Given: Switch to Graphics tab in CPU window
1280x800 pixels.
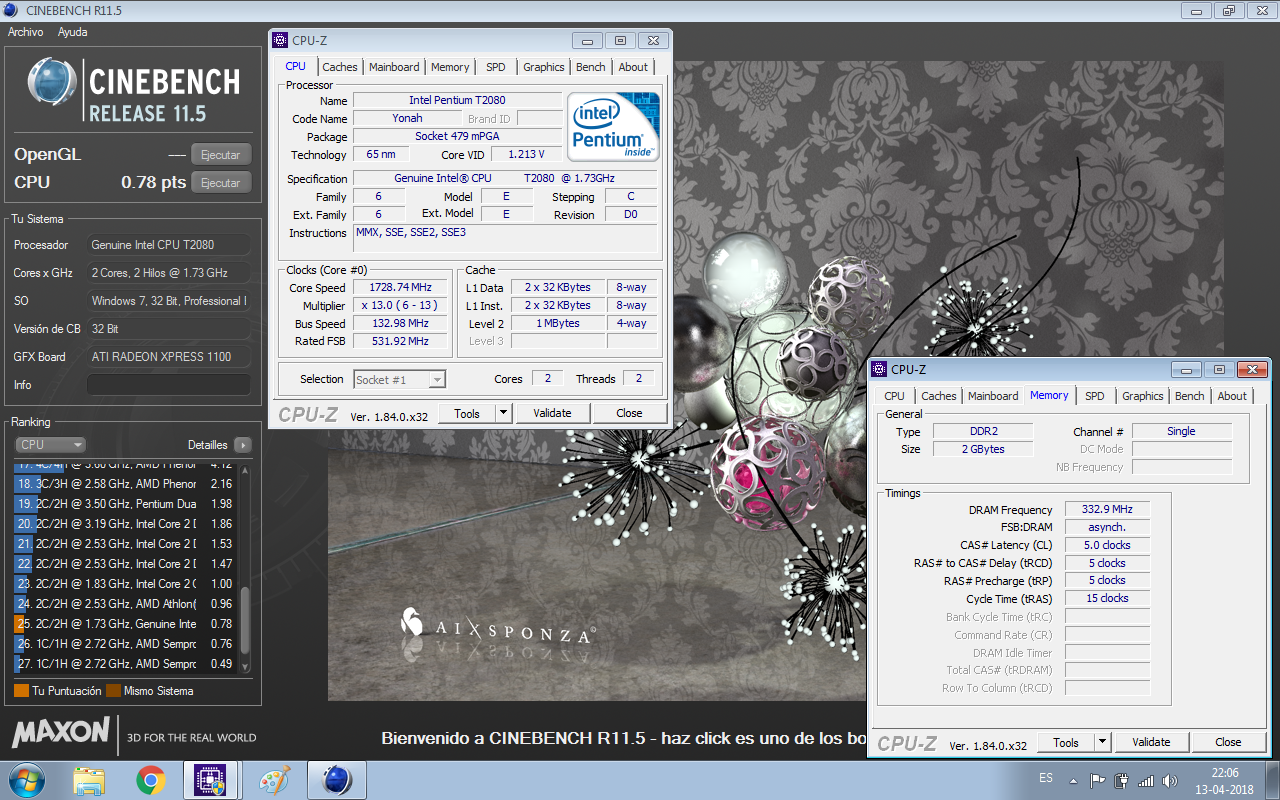Looking at the screenshot, I should click(x=544, y=67).
